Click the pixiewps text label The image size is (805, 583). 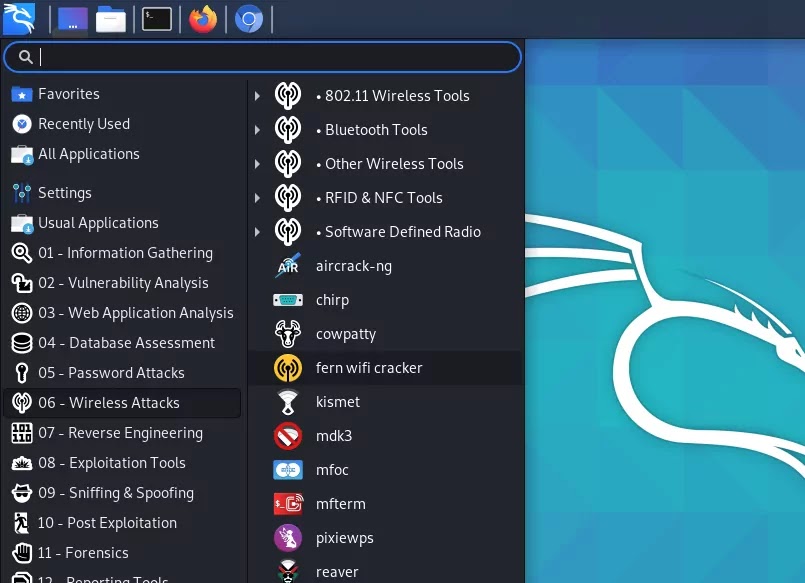pos(344,538)
